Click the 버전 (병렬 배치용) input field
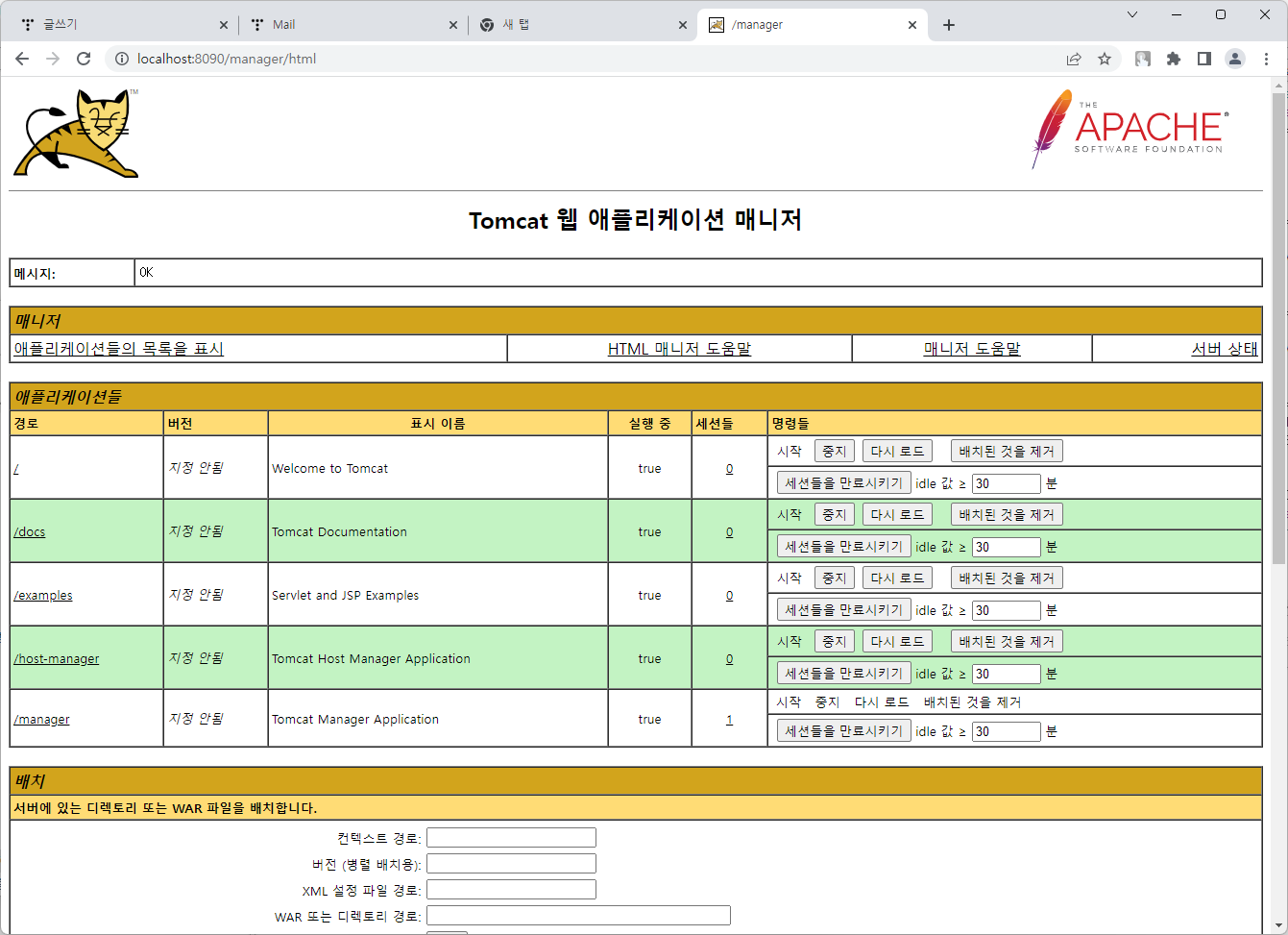Image resolution: width=1288 pixels, height=935 pixels. click(511, 864)
